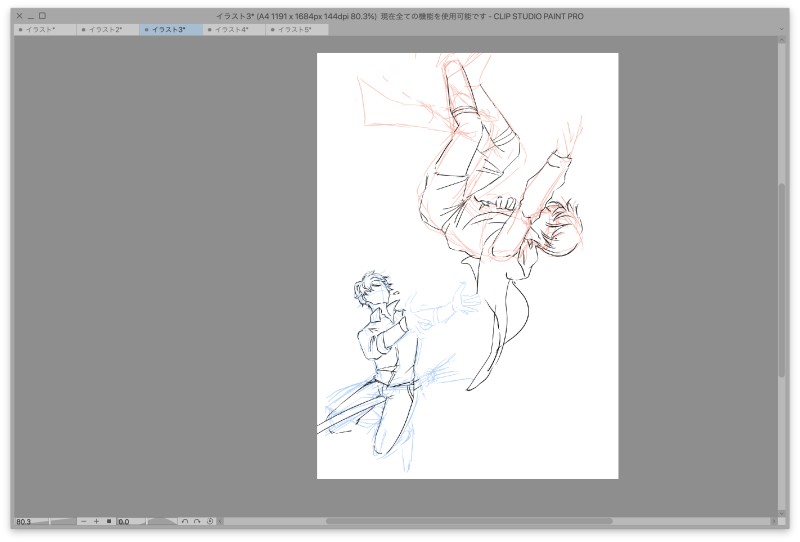Rotate canvas left using the counterclockwise icon
800x542 pixels.
click(185, 521)
